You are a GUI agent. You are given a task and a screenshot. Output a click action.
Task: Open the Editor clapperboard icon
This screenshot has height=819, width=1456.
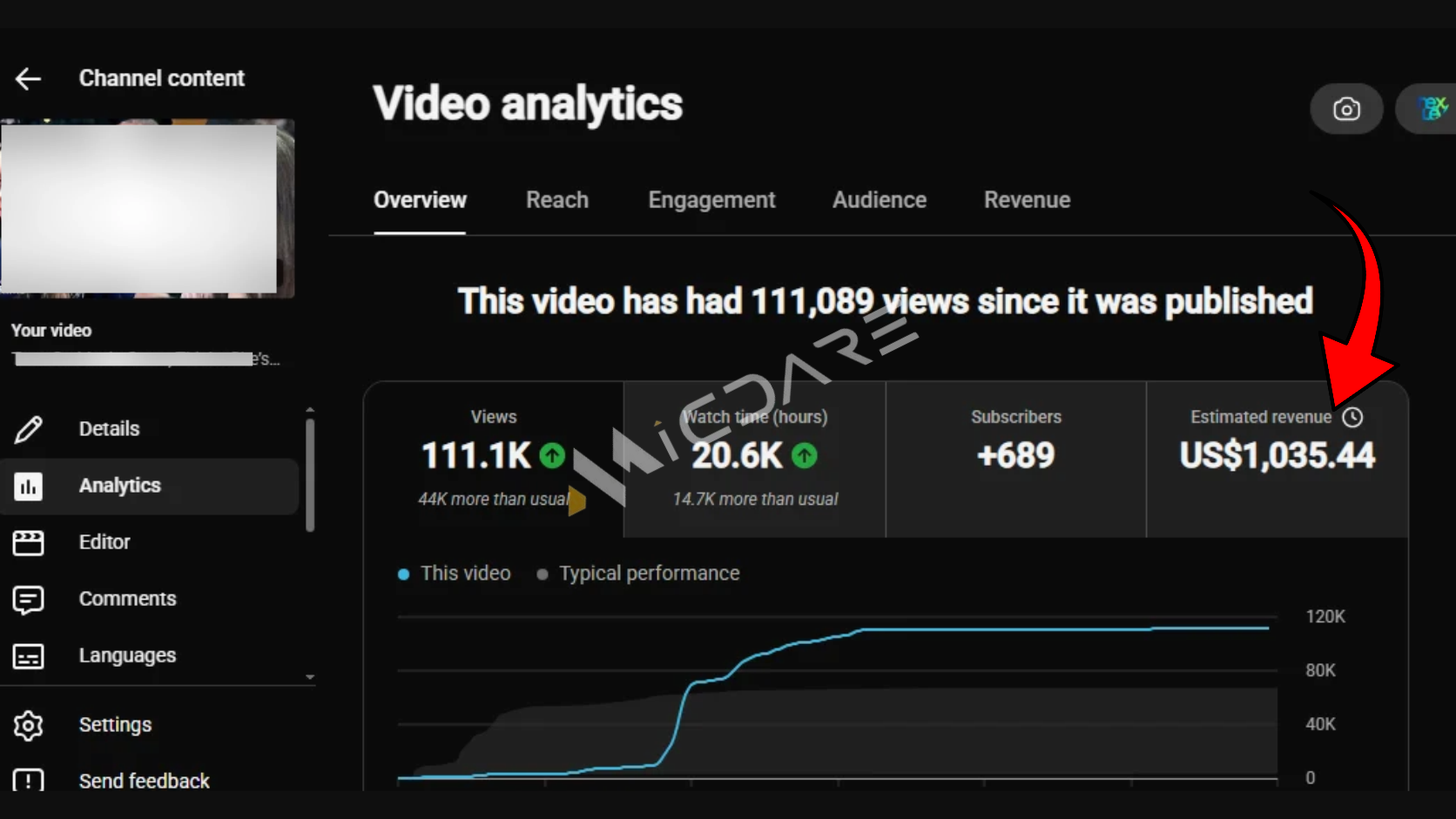[28, 542]
